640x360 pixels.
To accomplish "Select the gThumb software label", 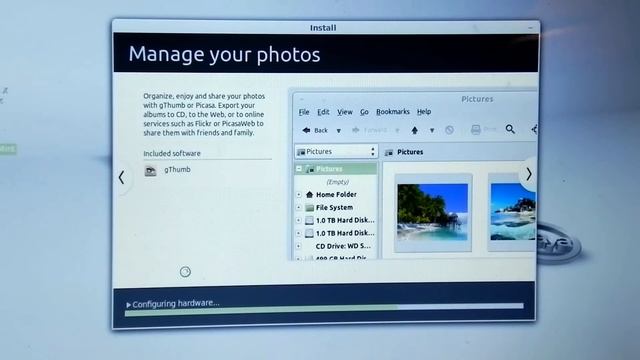I will [x=177, y=169].
